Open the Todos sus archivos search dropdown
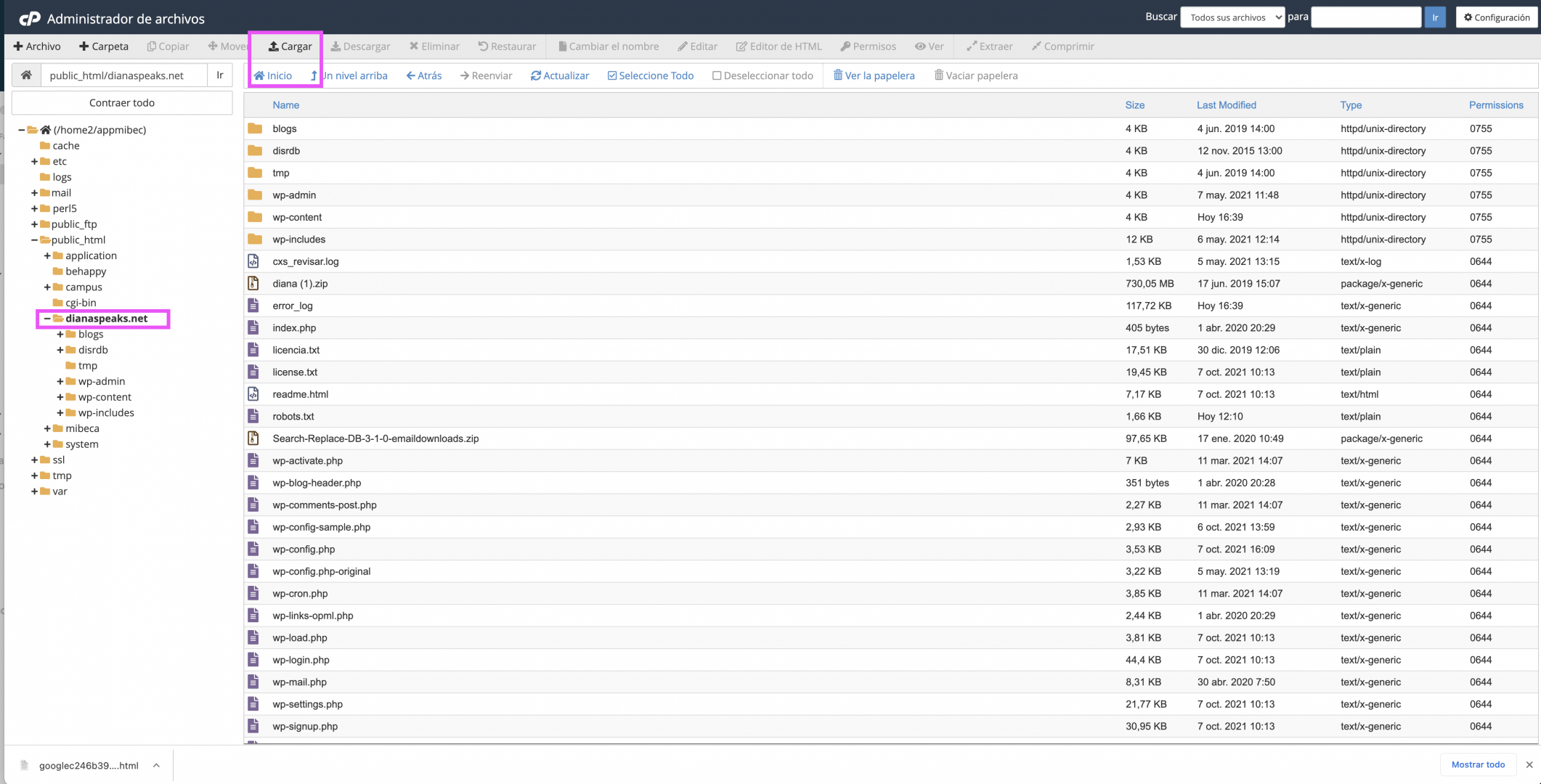 point(1232,17)
